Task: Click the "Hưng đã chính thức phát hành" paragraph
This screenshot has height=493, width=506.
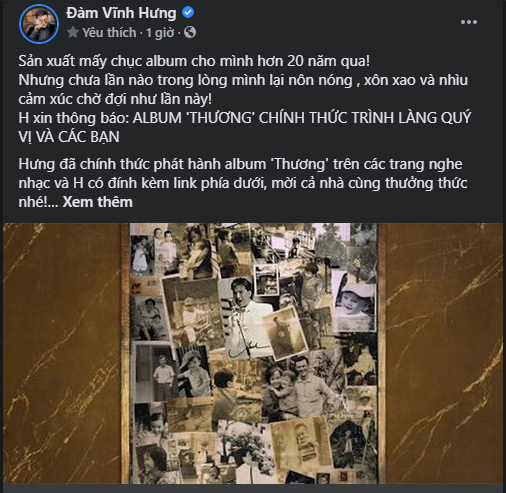Action: 243,183
